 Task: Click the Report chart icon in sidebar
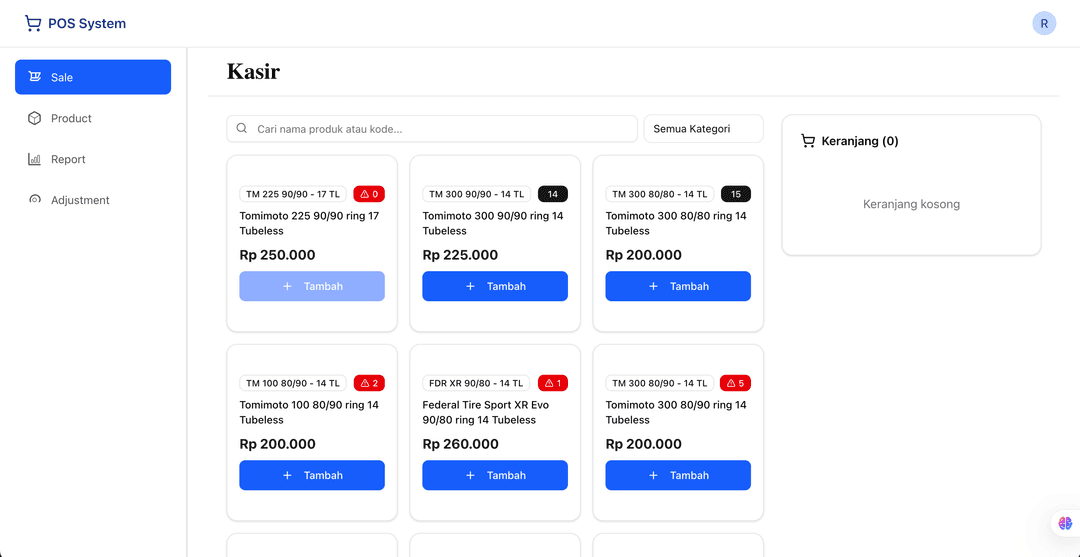pyautogui.click(x=35, y=159)
